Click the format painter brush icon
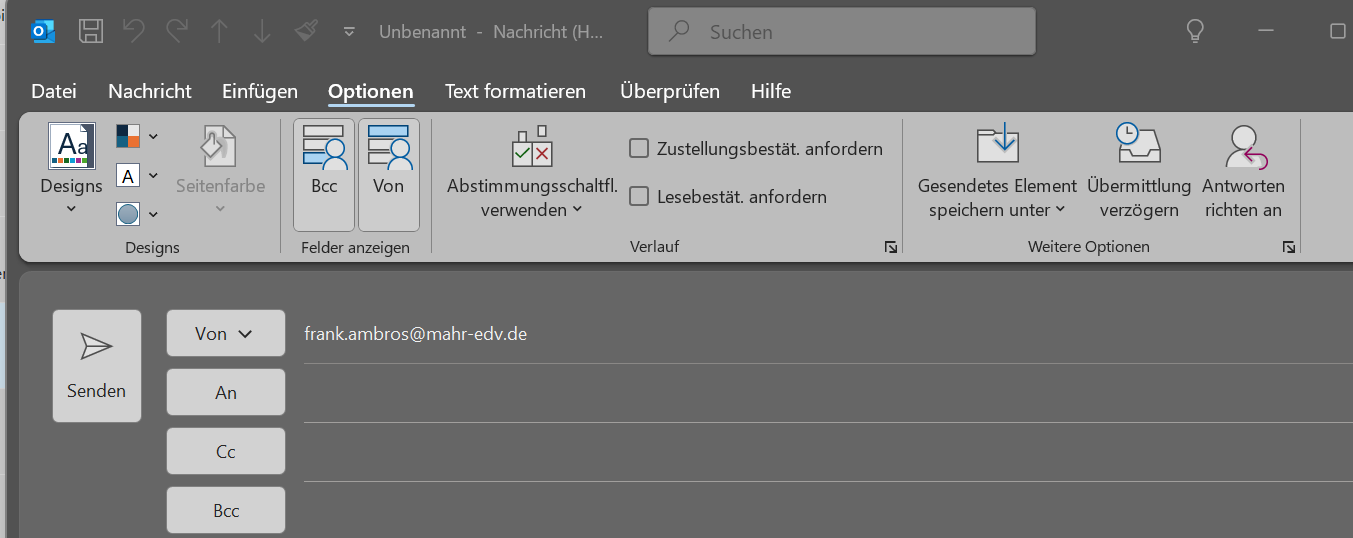 [x=306, y=31]
